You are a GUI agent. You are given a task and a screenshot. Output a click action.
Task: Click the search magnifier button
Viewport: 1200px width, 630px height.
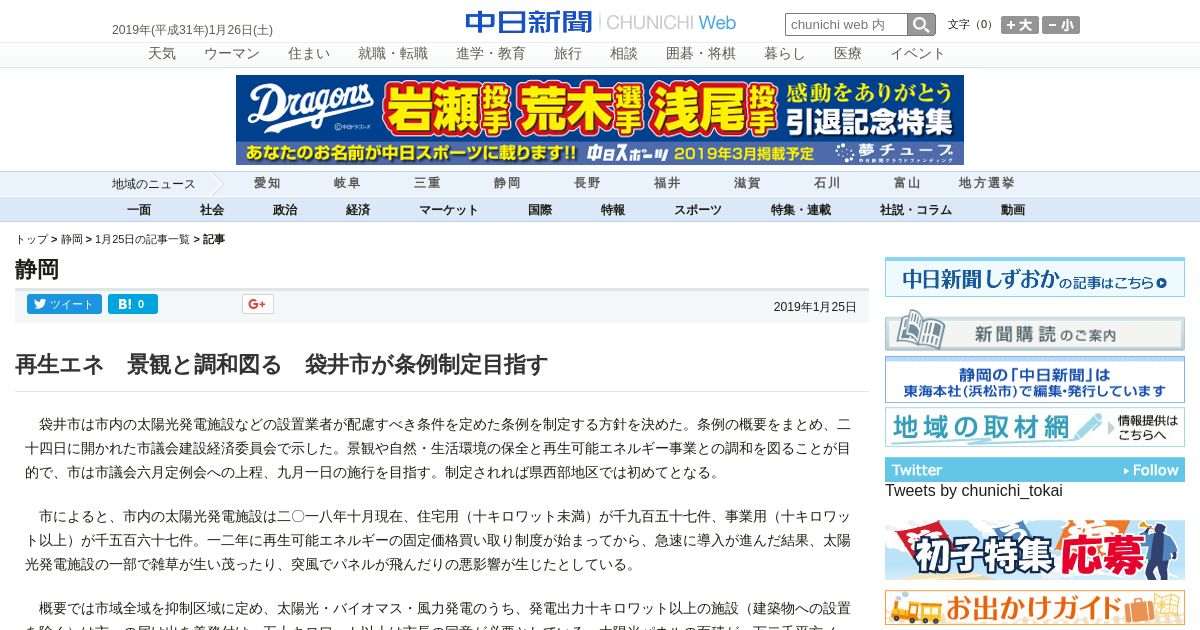[921, 25]
